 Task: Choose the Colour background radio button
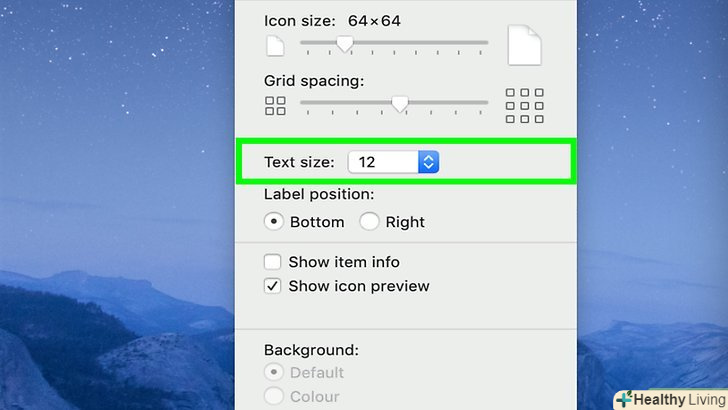pos(272,396)
